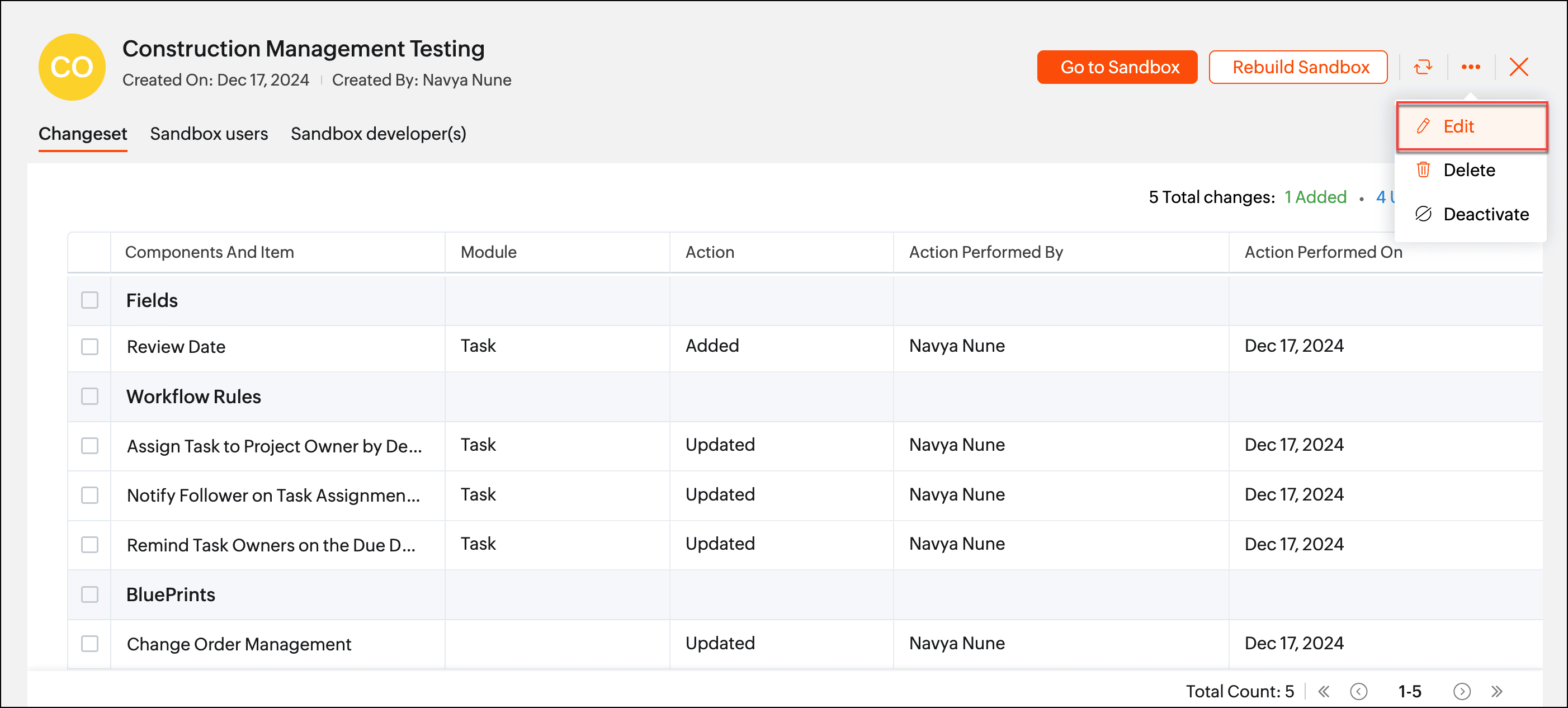Select Delete from the options menu
Viewport: 1568px width, 708px height.
(1468, 170)
